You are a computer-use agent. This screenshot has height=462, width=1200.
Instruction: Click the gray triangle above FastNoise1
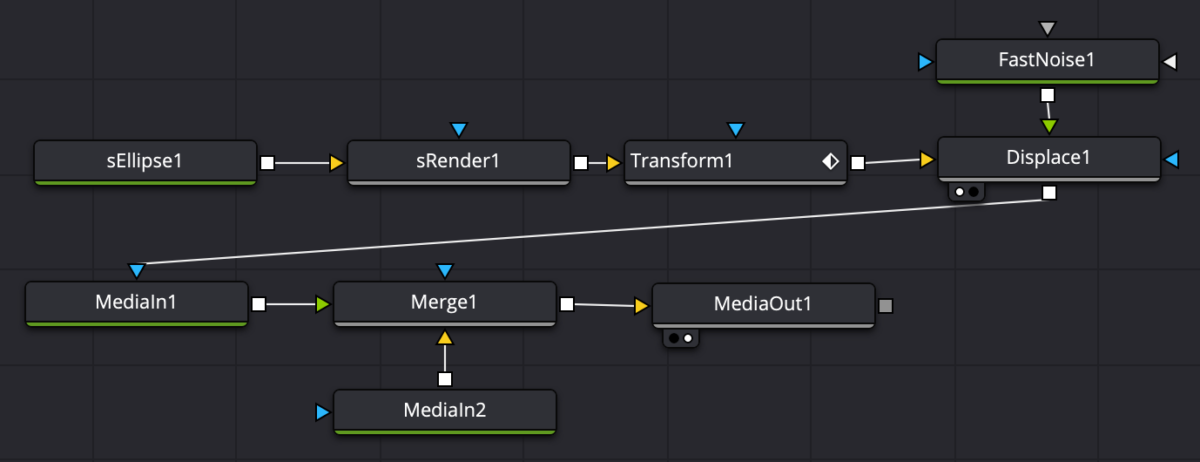[x=1047, y=28]
